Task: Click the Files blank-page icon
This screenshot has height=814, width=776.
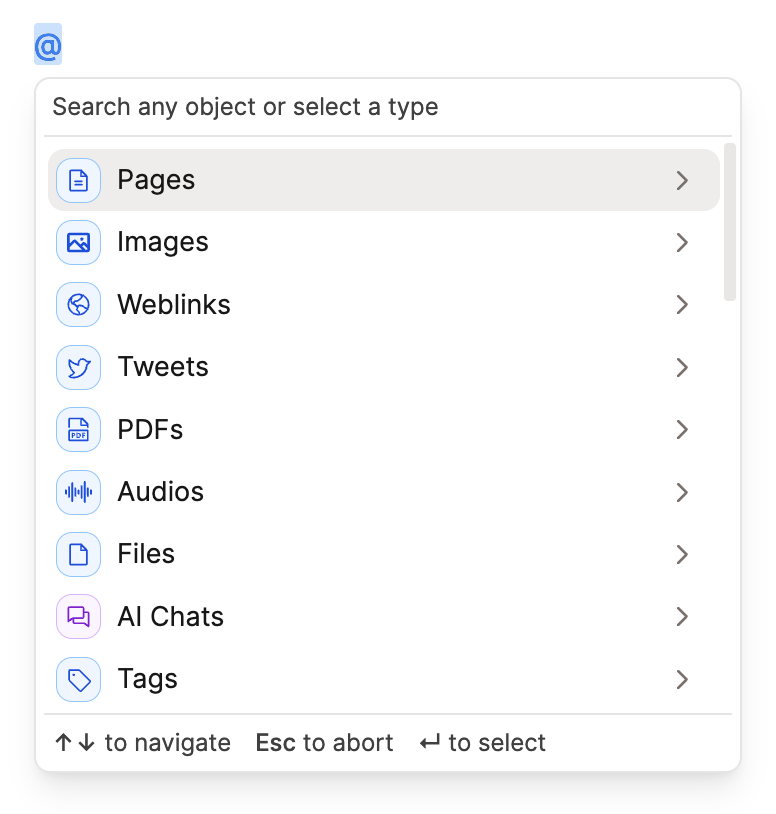Action: 78,554
